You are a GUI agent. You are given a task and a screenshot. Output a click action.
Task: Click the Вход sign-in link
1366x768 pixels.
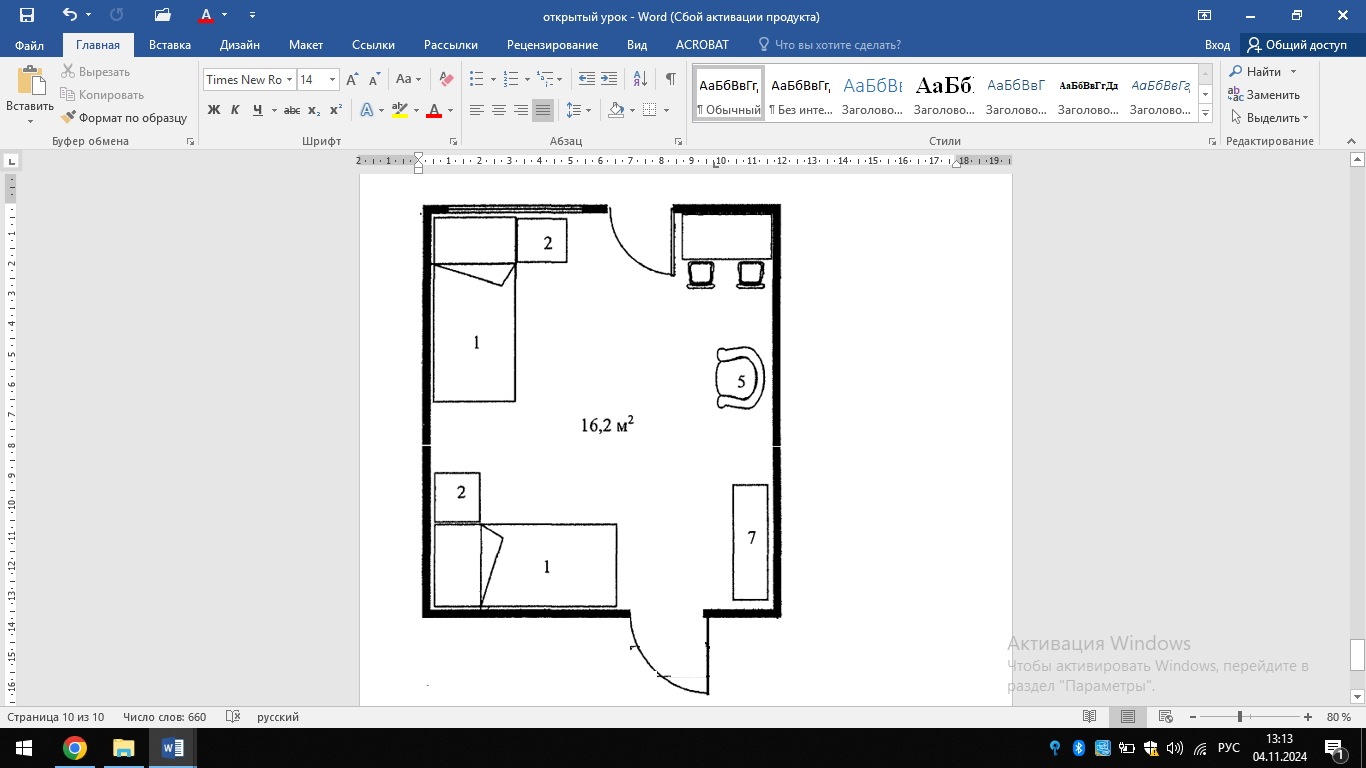(1217, 45)
